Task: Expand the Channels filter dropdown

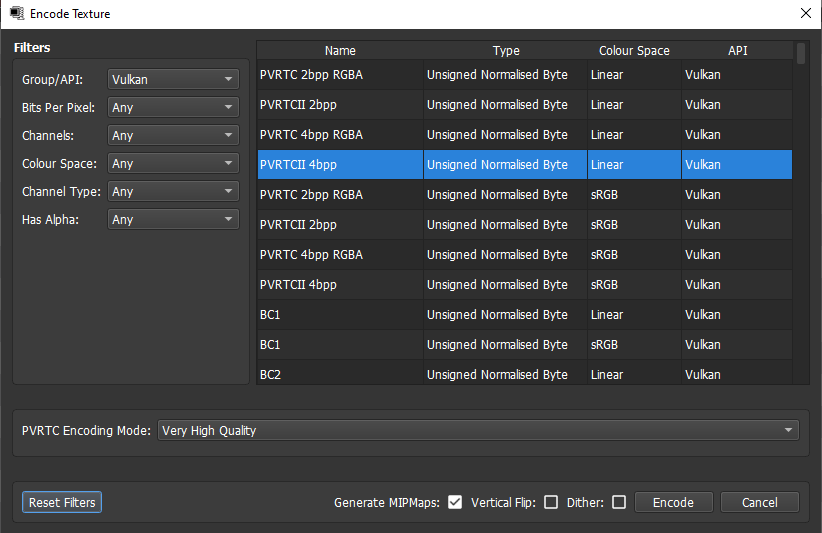Action: [173, 135]
